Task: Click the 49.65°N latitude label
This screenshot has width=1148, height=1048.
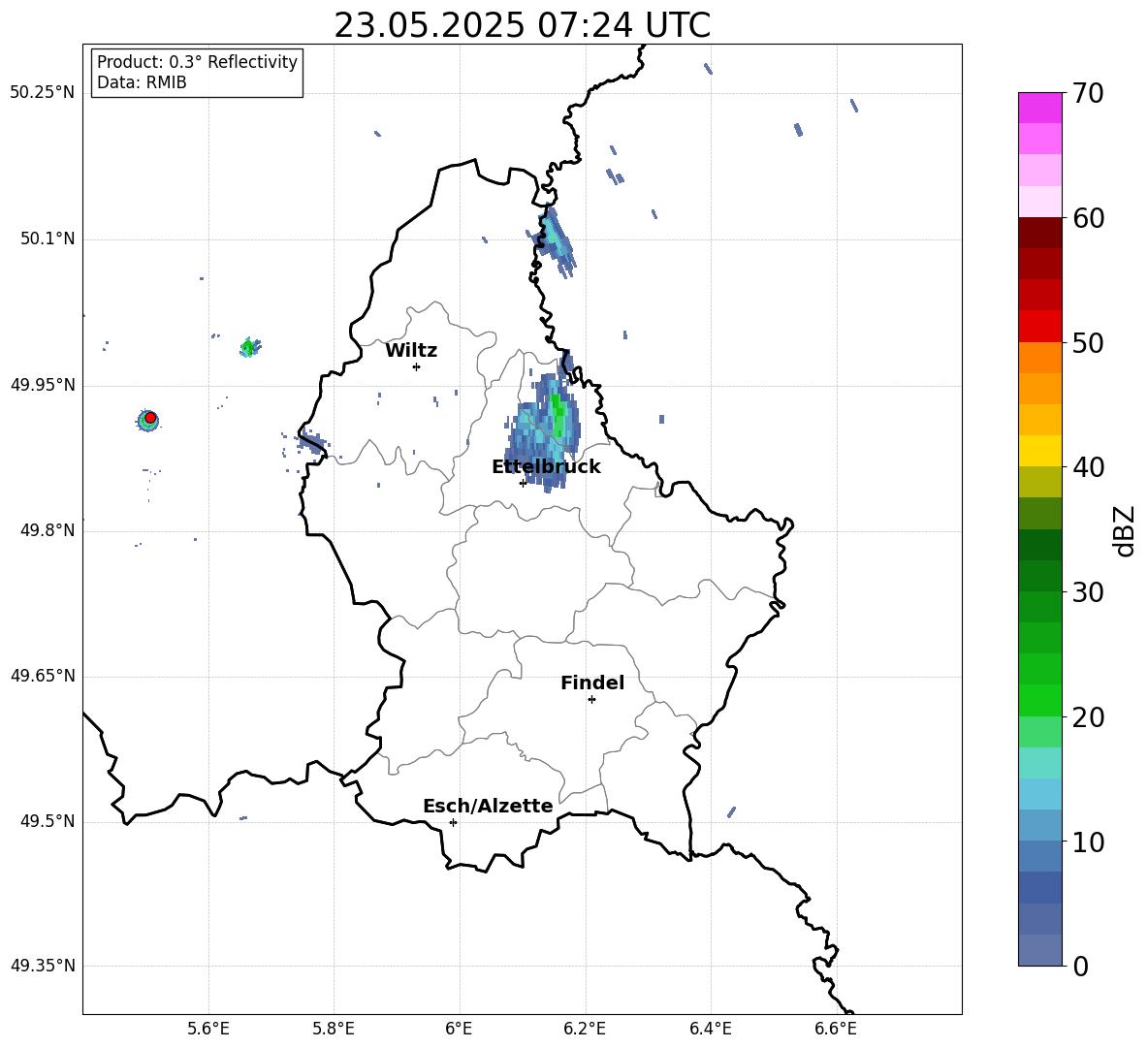Action: 43,676
